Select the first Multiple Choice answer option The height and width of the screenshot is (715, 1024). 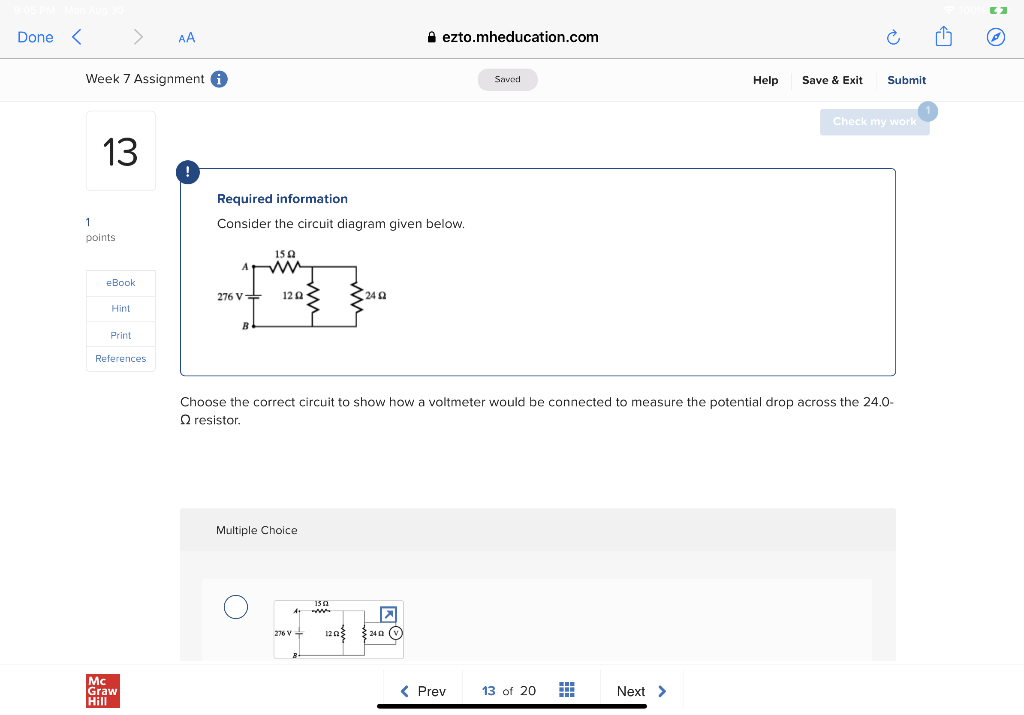pyautogui.click(x=236, y=607)
